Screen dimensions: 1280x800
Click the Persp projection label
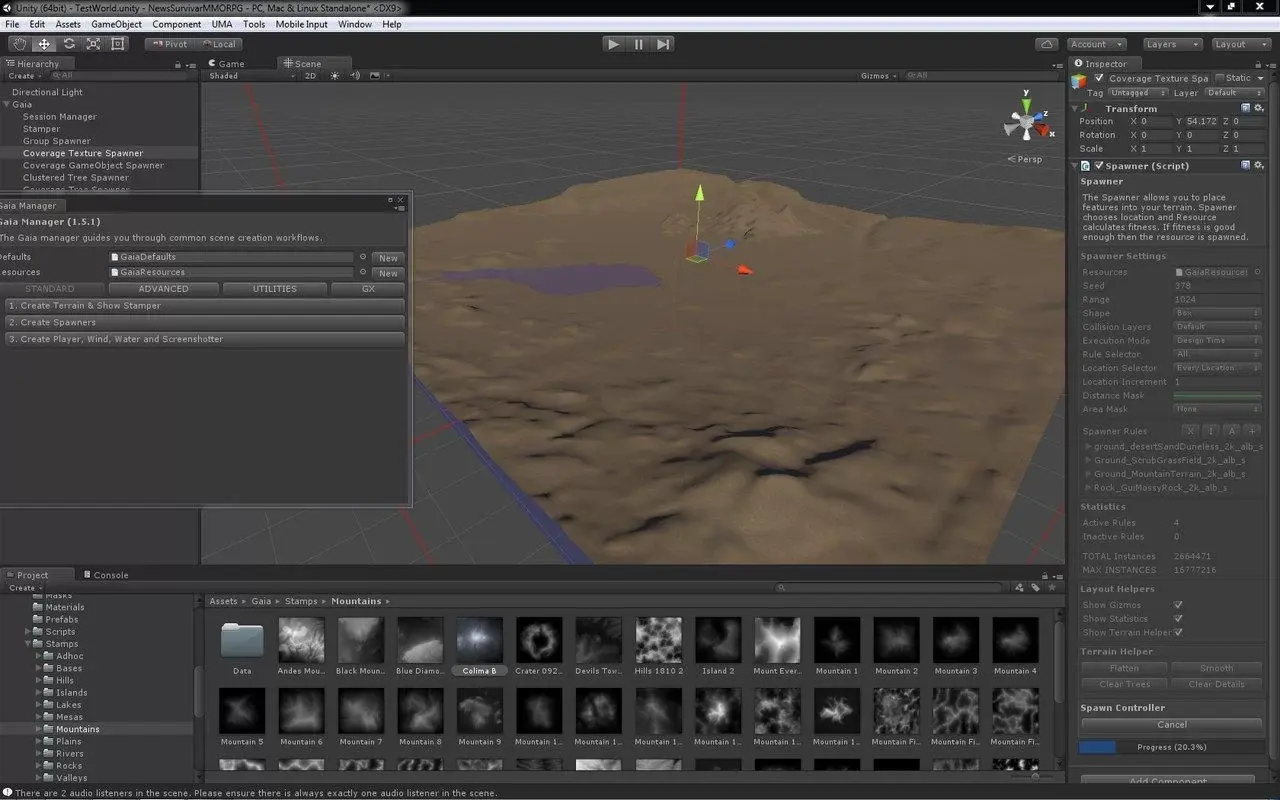(1025, 159)
